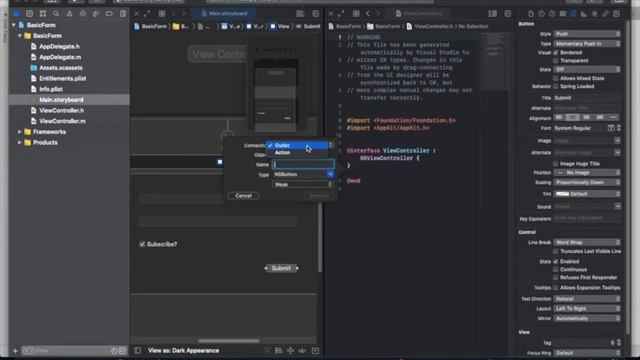Open the Storage dropdown showing Weak
Screen dimensions: 640x360
pos(303,184)
